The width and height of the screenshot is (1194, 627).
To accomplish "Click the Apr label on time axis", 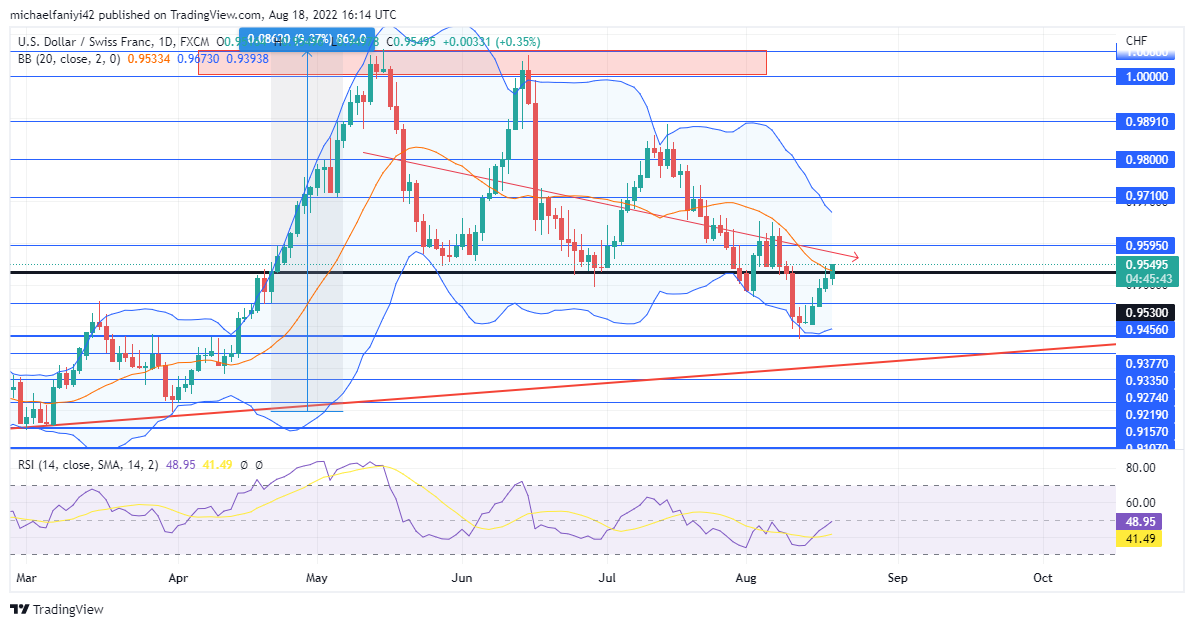I will [x=177, y=577].
